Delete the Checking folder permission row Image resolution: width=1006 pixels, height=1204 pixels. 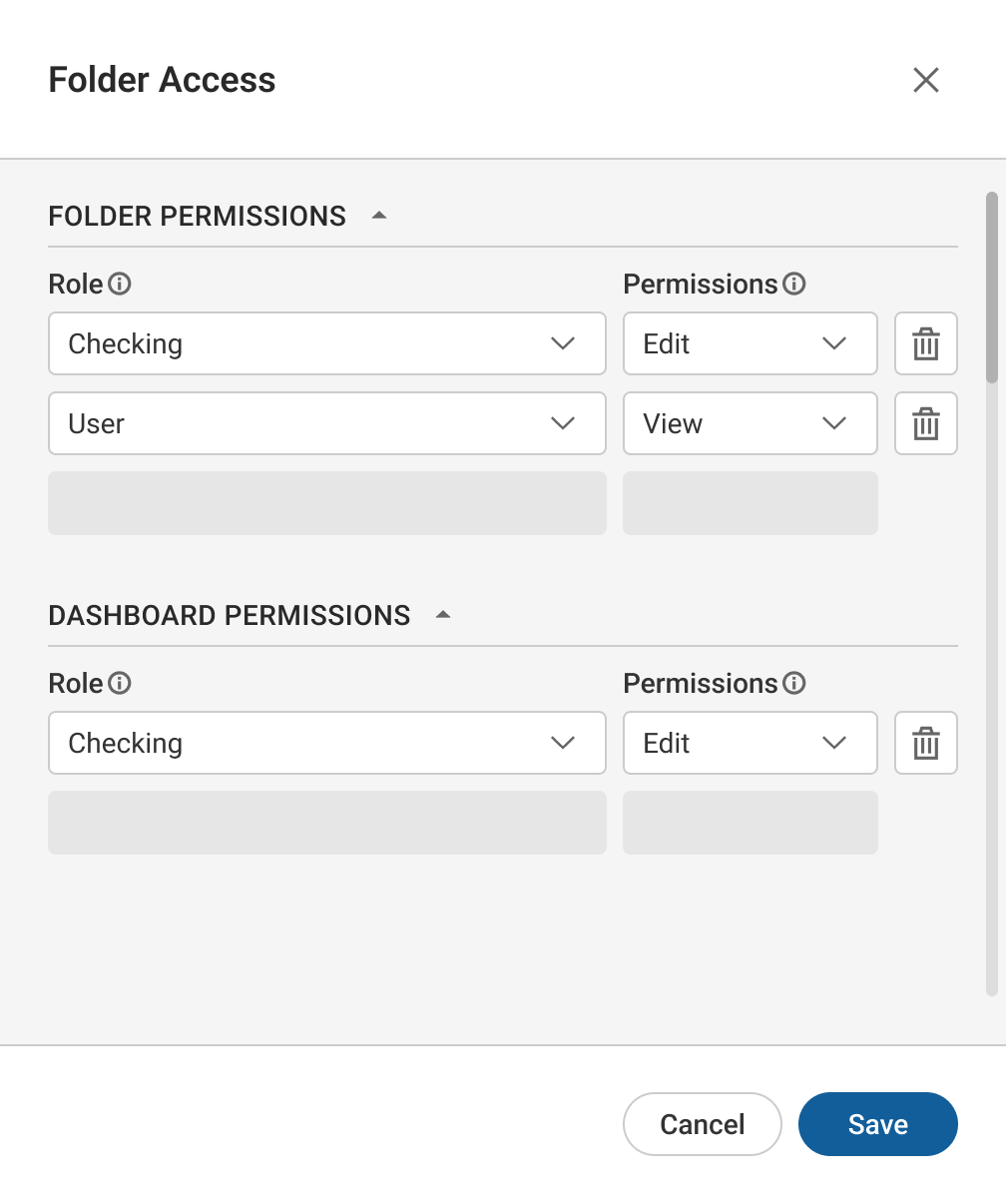click(926, 343)
